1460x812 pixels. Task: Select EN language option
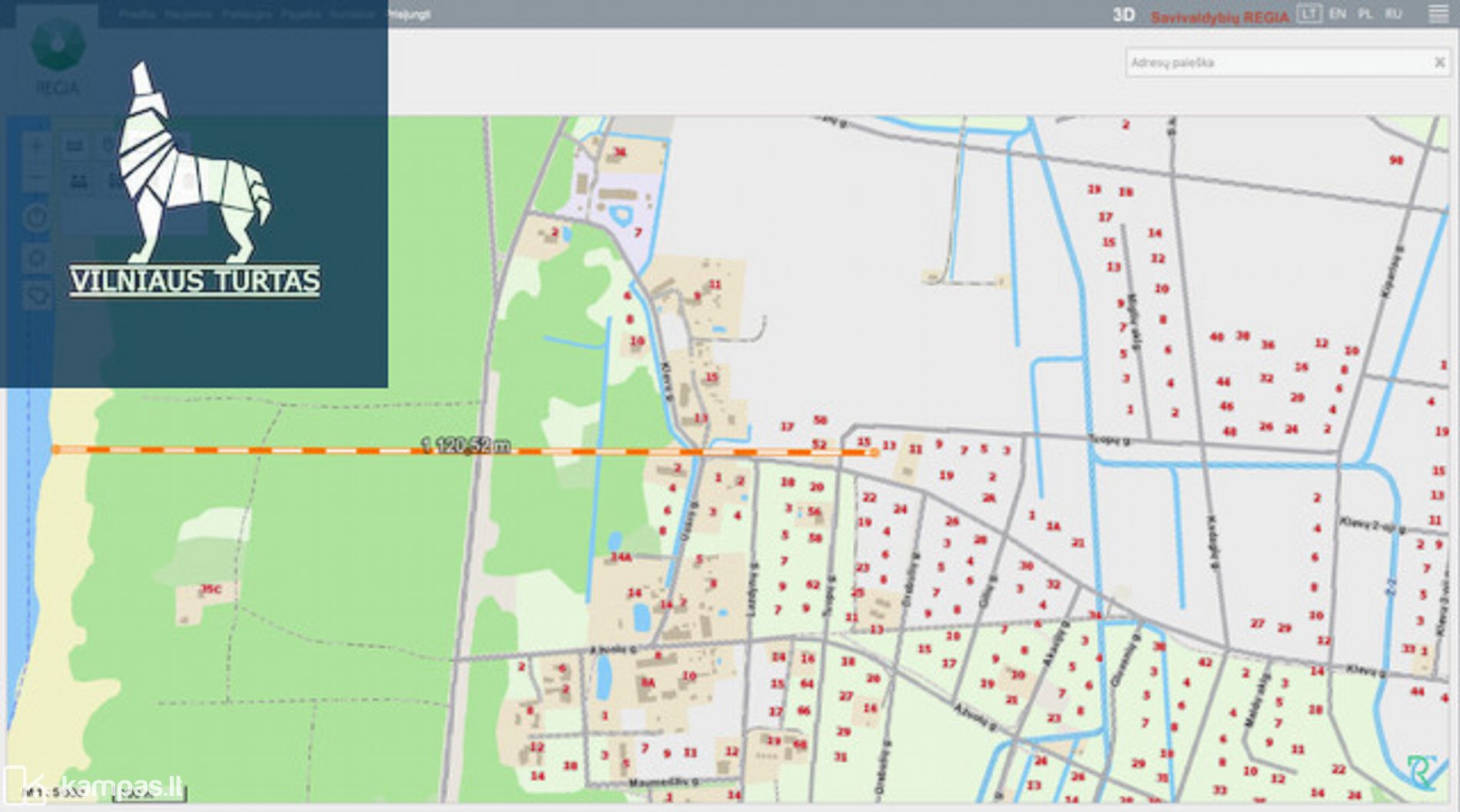pos(1338,14)
